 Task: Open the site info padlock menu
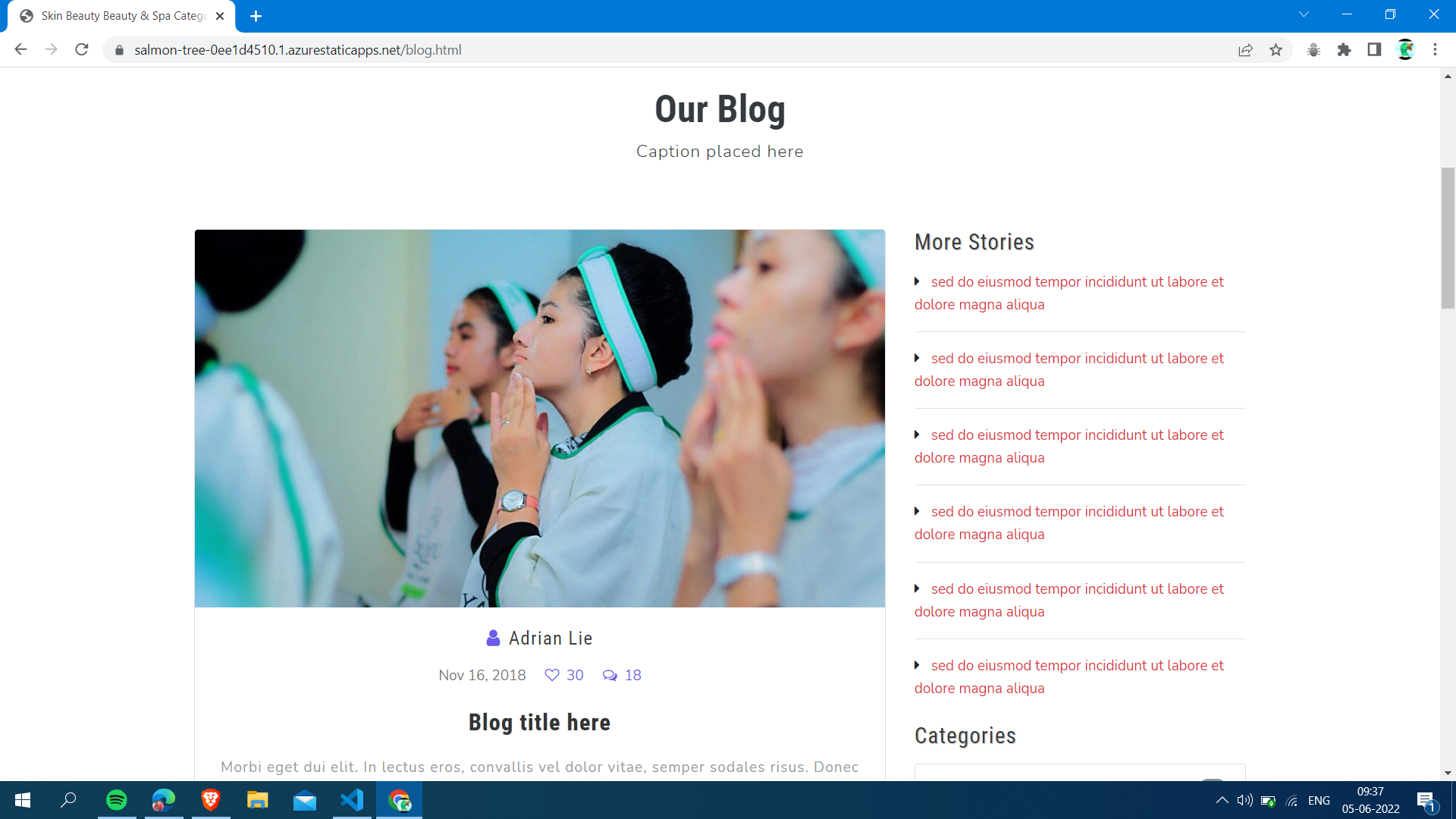tap(119, 50)
